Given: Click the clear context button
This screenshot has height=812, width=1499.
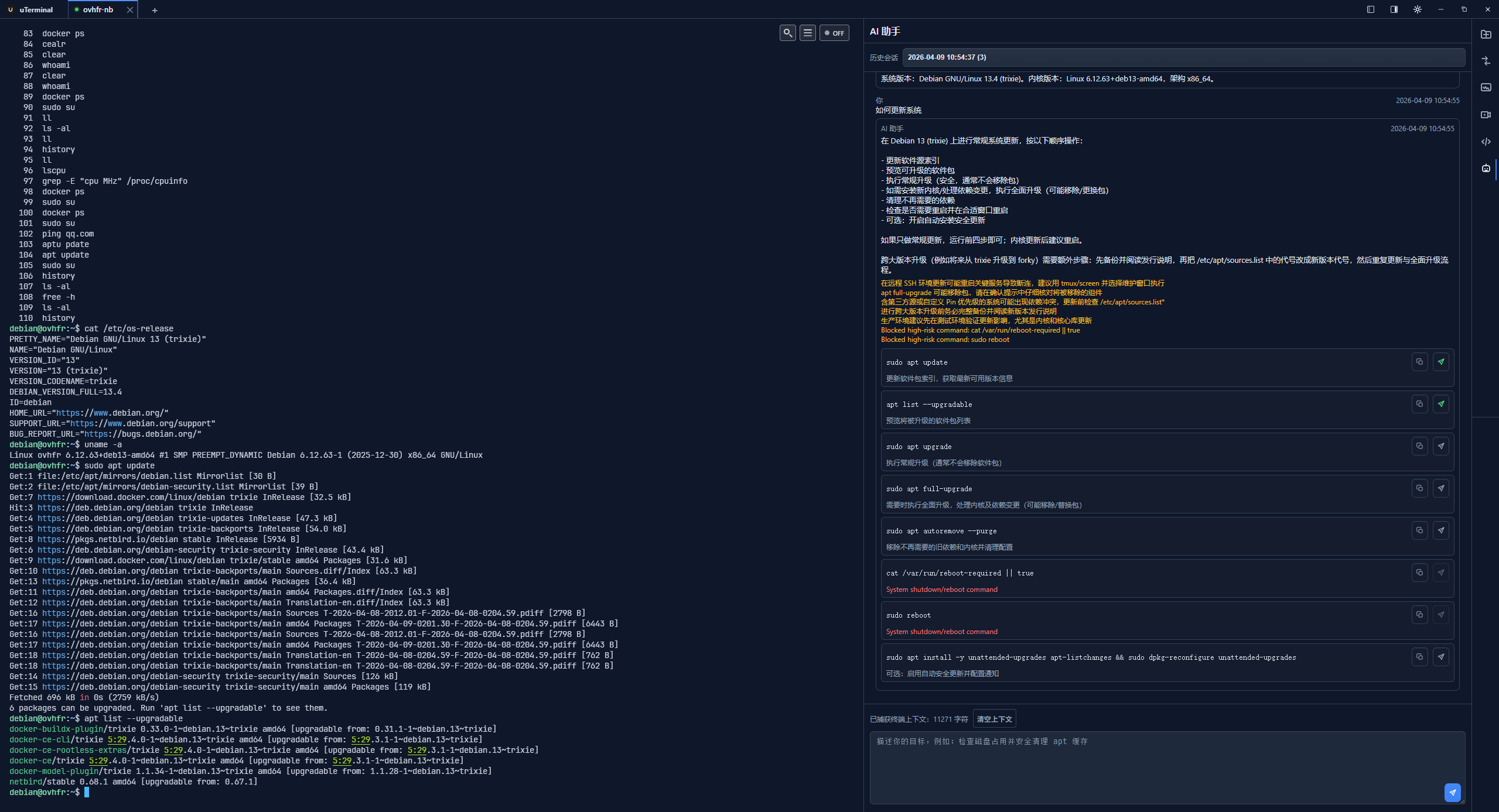Looking at the screenshot, I should [x=994, y=719].
